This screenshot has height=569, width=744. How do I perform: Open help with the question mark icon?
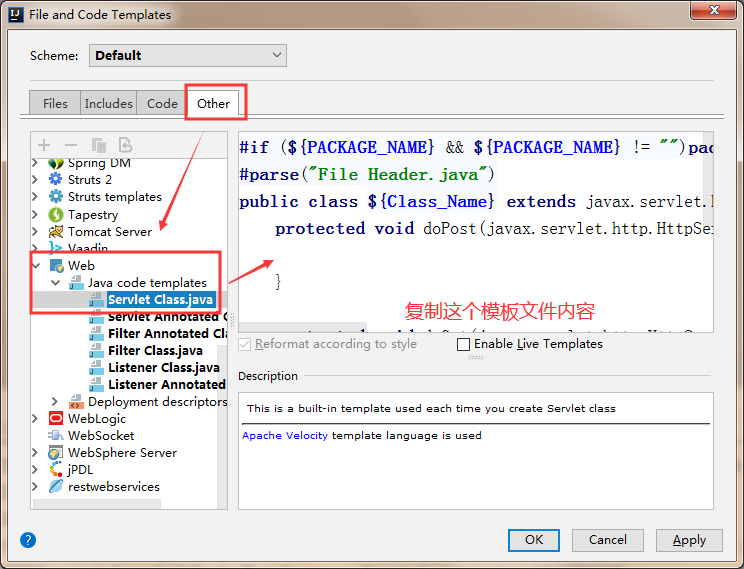(x=28, y=540)
